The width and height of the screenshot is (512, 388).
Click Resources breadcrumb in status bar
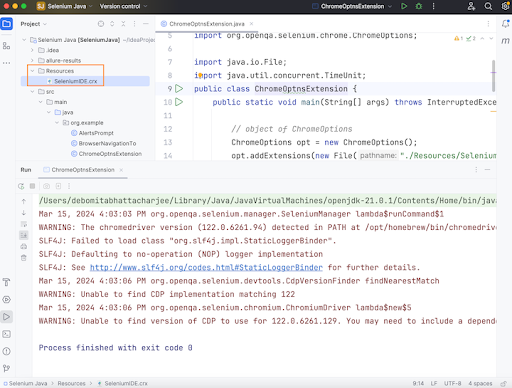71,383
